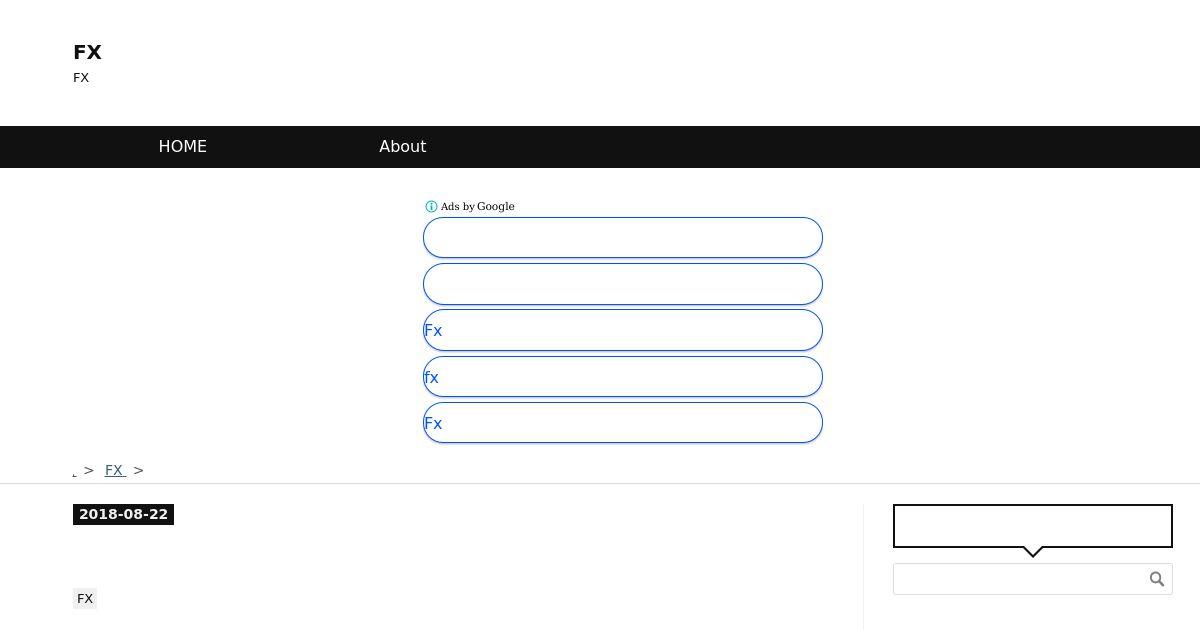1200x630 pixels.
Task: Click the arrow separator after FX breadcrumb
Action: click(x=139, y=470)
